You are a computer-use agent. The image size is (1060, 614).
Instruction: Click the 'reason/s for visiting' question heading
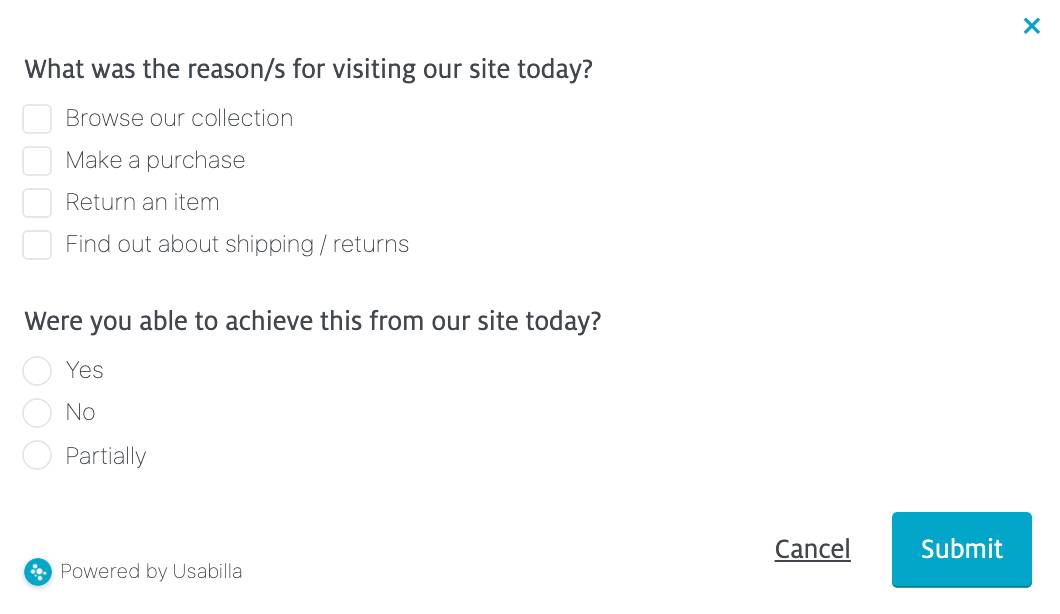pyautogui.click(x=308, y=69)
